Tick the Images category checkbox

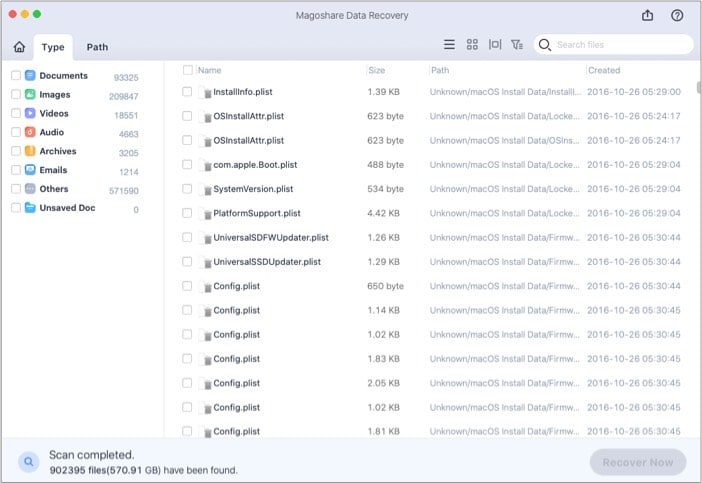pos(16,94)
